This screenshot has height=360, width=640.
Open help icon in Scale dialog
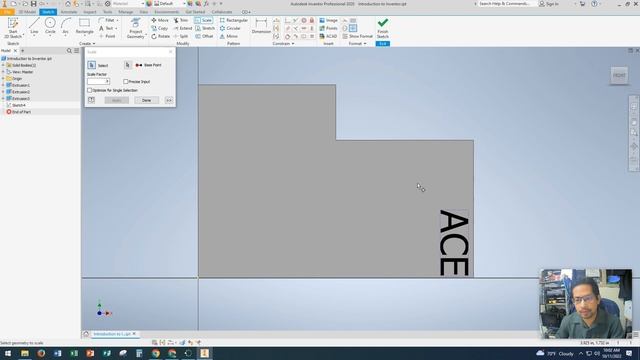(91, 100)
